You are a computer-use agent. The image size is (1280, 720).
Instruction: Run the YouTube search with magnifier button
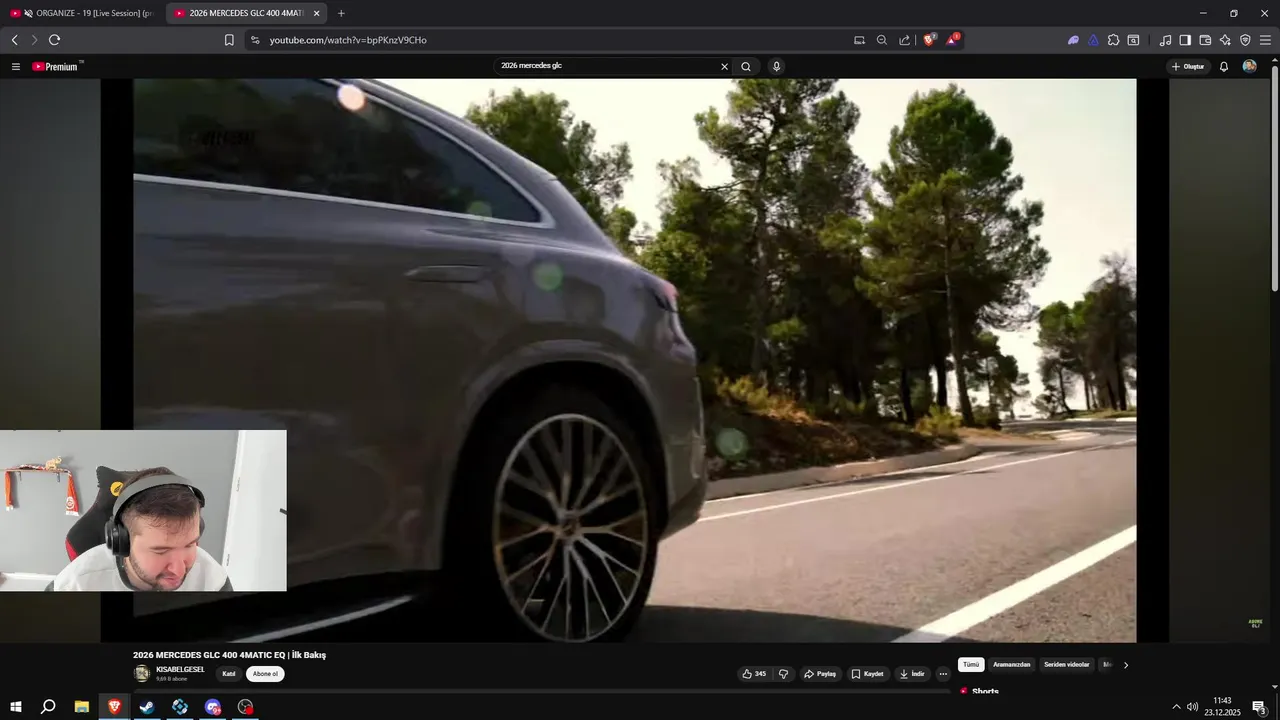[746, 66]
